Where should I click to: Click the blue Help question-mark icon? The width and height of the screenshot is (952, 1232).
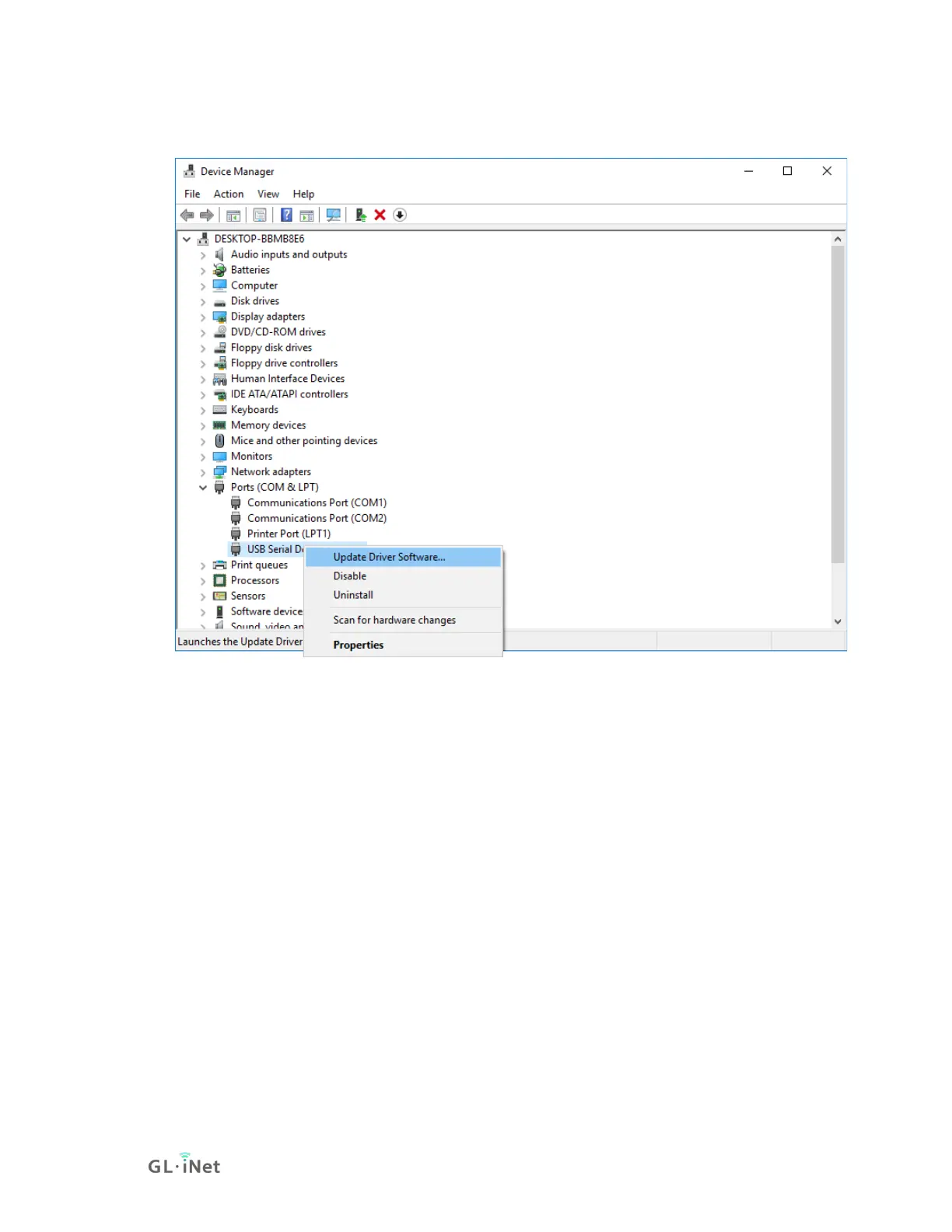pyautogui.click(x=286, y=215)
